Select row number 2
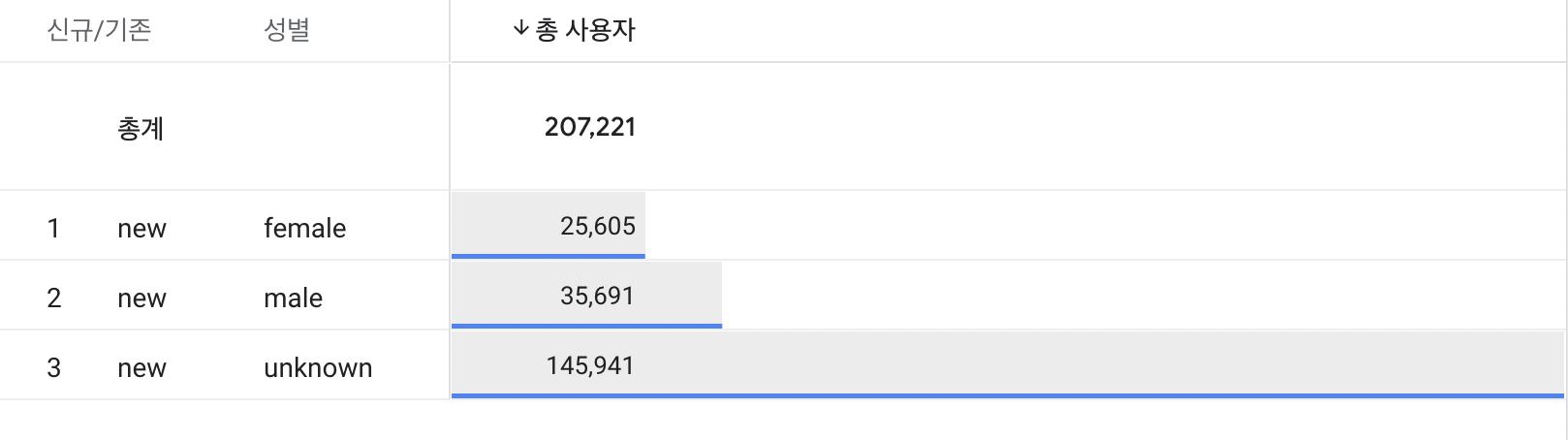 [53, 298]
